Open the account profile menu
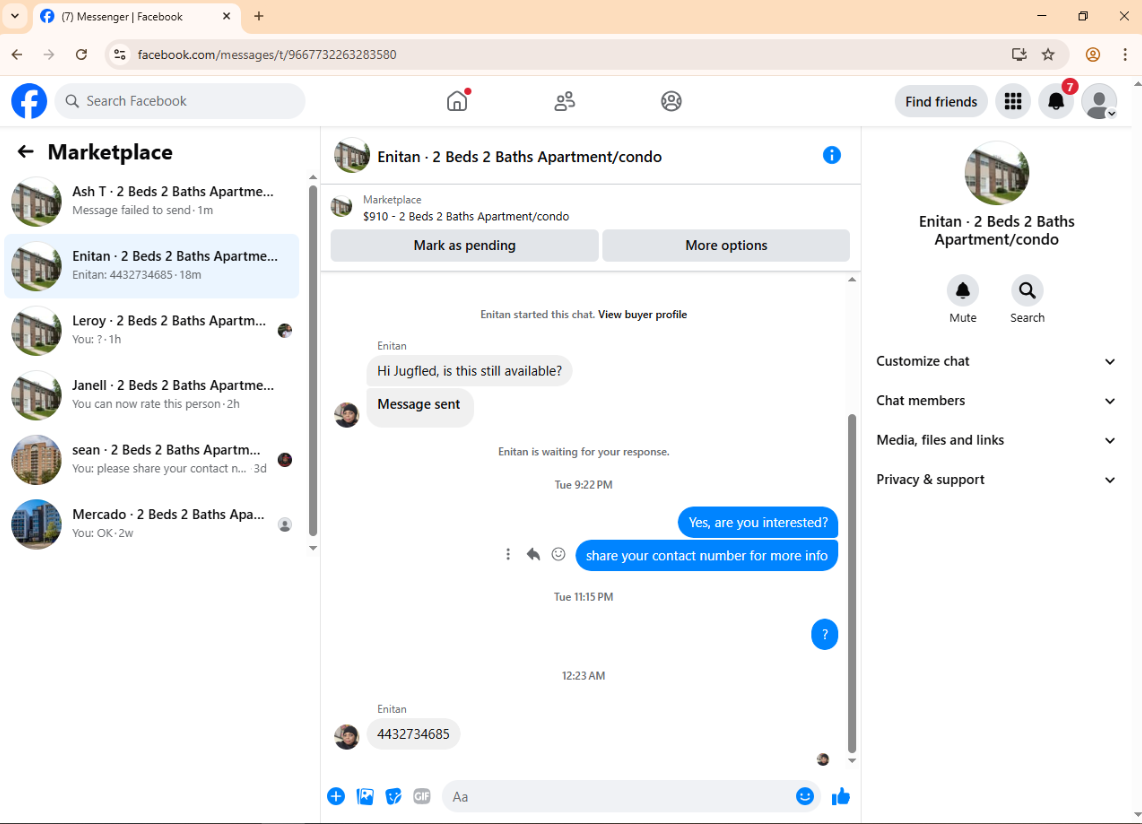 tap(1099, 101)
